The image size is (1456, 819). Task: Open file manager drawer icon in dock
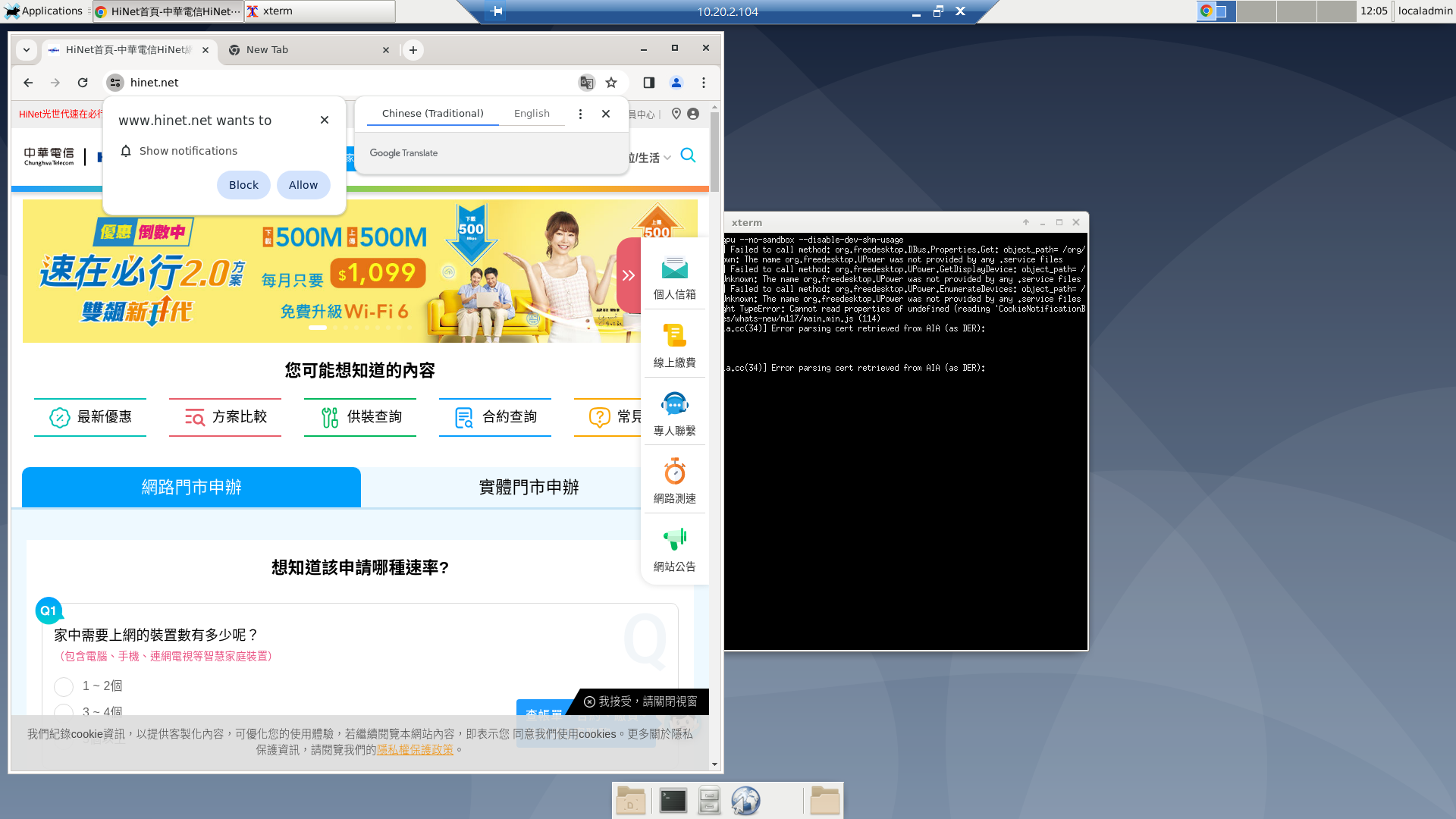pos(709,801)
